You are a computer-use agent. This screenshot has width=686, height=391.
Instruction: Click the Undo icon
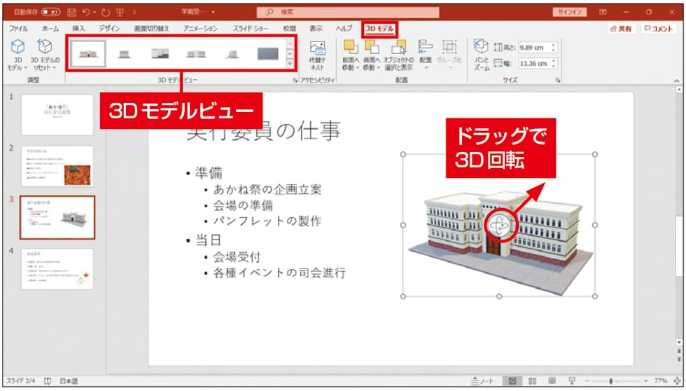click(x=86, y=12)
